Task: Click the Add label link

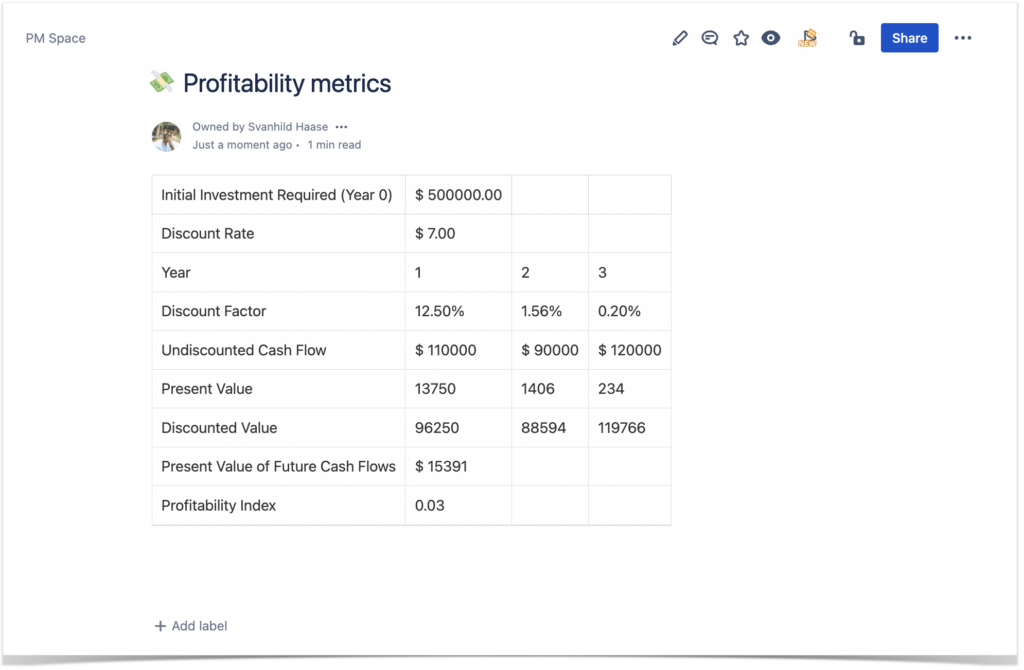Action: 190,625
